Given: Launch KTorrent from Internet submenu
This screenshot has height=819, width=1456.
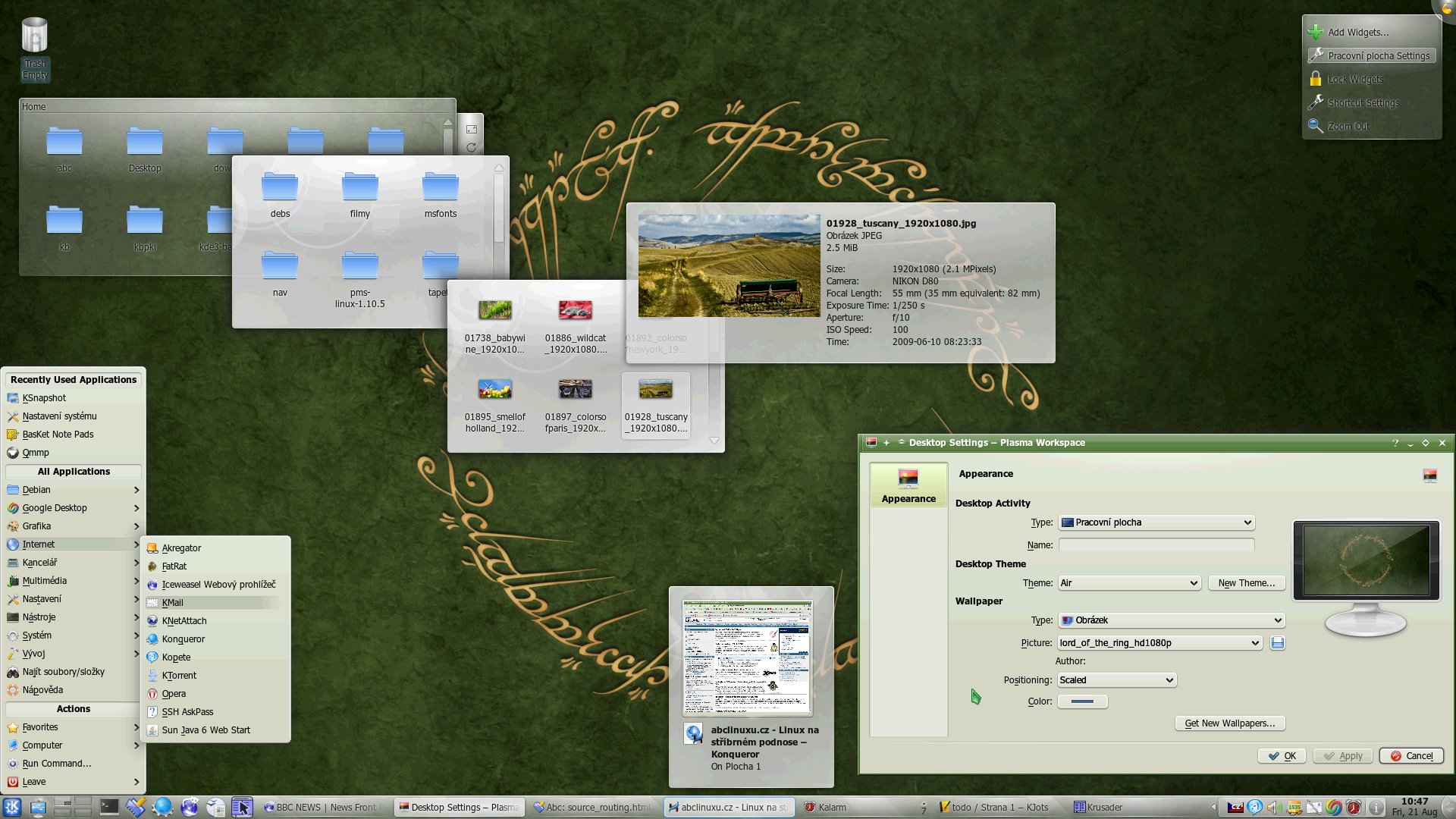Looking at the screenshot, I should (215, 676).
